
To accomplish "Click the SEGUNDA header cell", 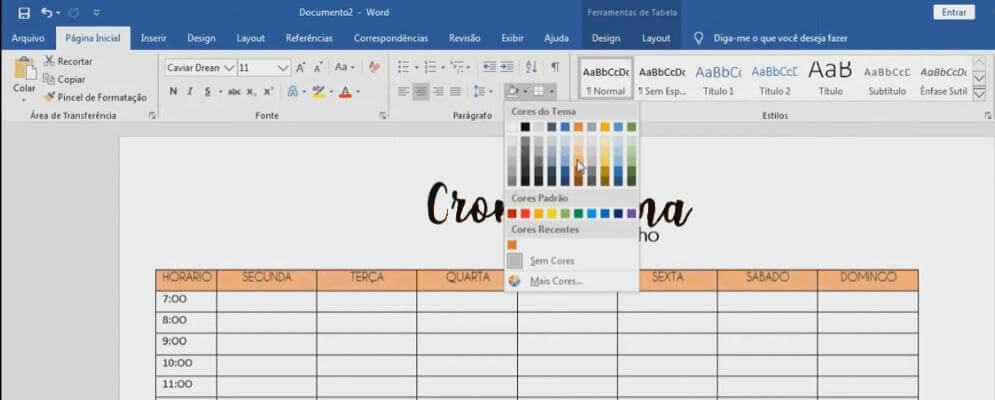I will (x=267, y=280).
